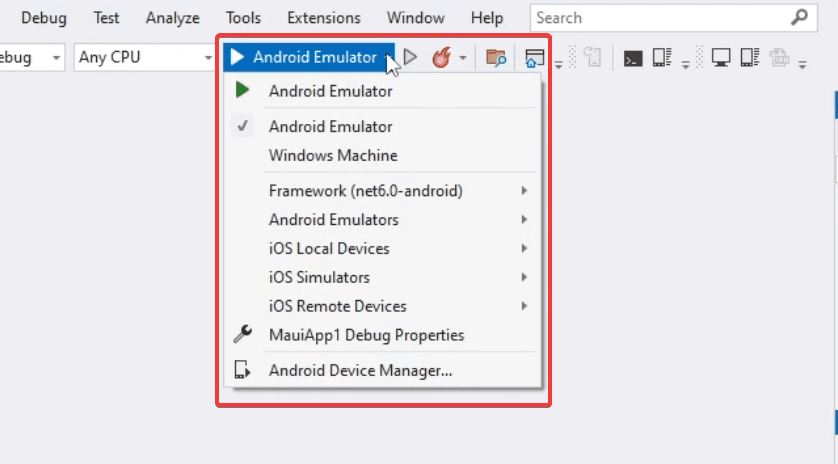Viewport: 838px width, 464px height.
Task: Open toolbar overflow arrow after browser home icon
Action: click(558, 65)
